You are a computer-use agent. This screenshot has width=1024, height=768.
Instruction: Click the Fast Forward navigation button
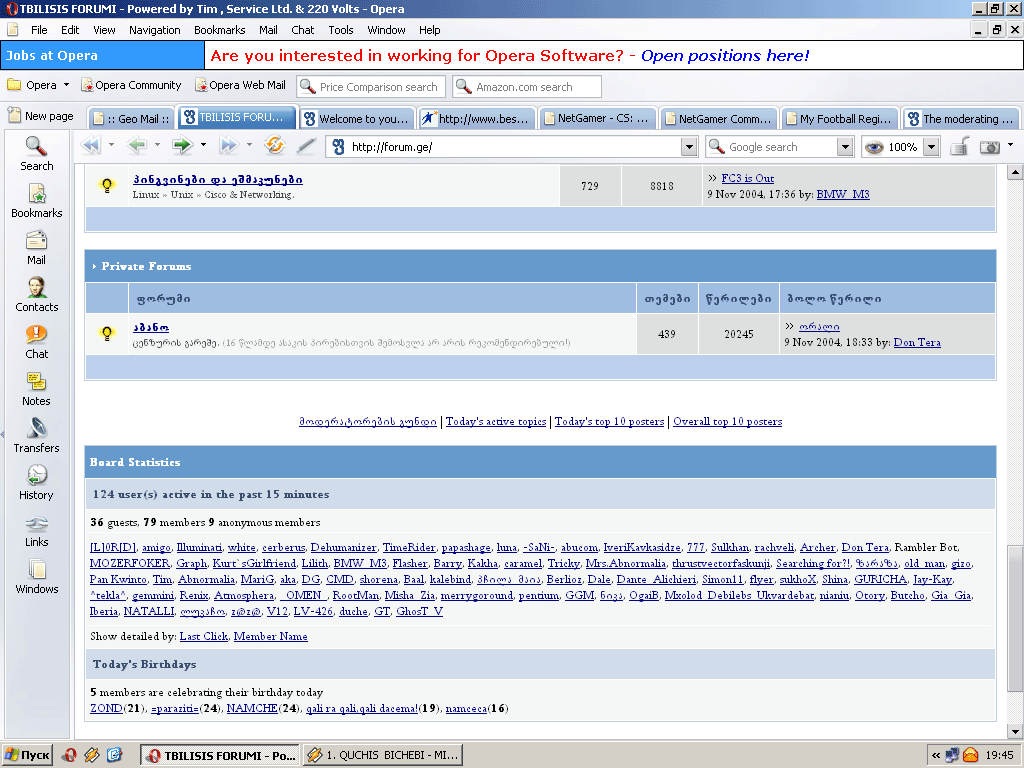pyautogui.click(x=228, y=145)
